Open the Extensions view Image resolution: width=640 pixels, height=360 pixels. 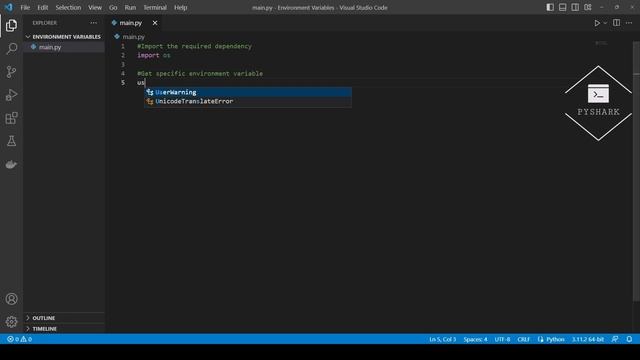[x=11, y=118]
